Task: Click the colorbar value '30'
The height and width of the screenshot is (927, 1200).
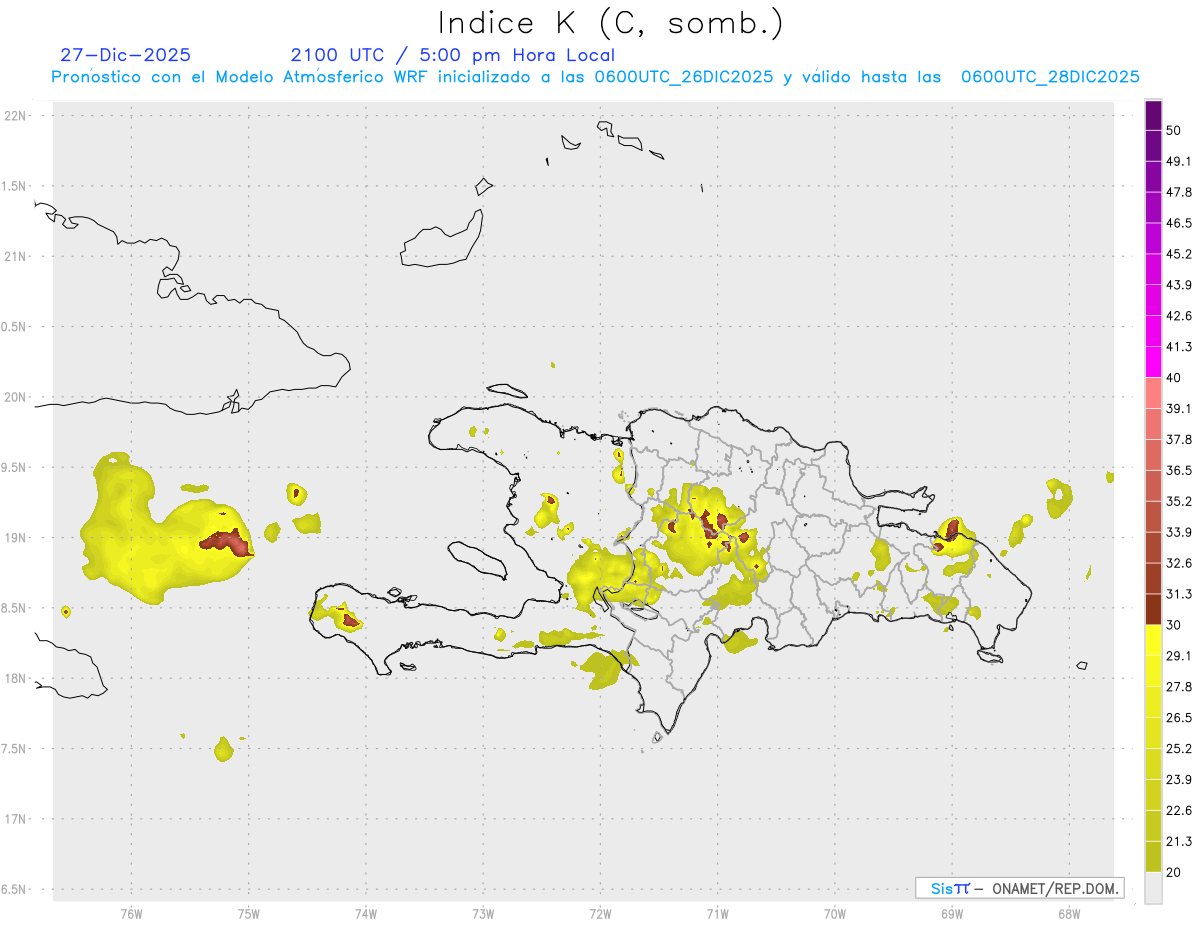Action: 1174,625
